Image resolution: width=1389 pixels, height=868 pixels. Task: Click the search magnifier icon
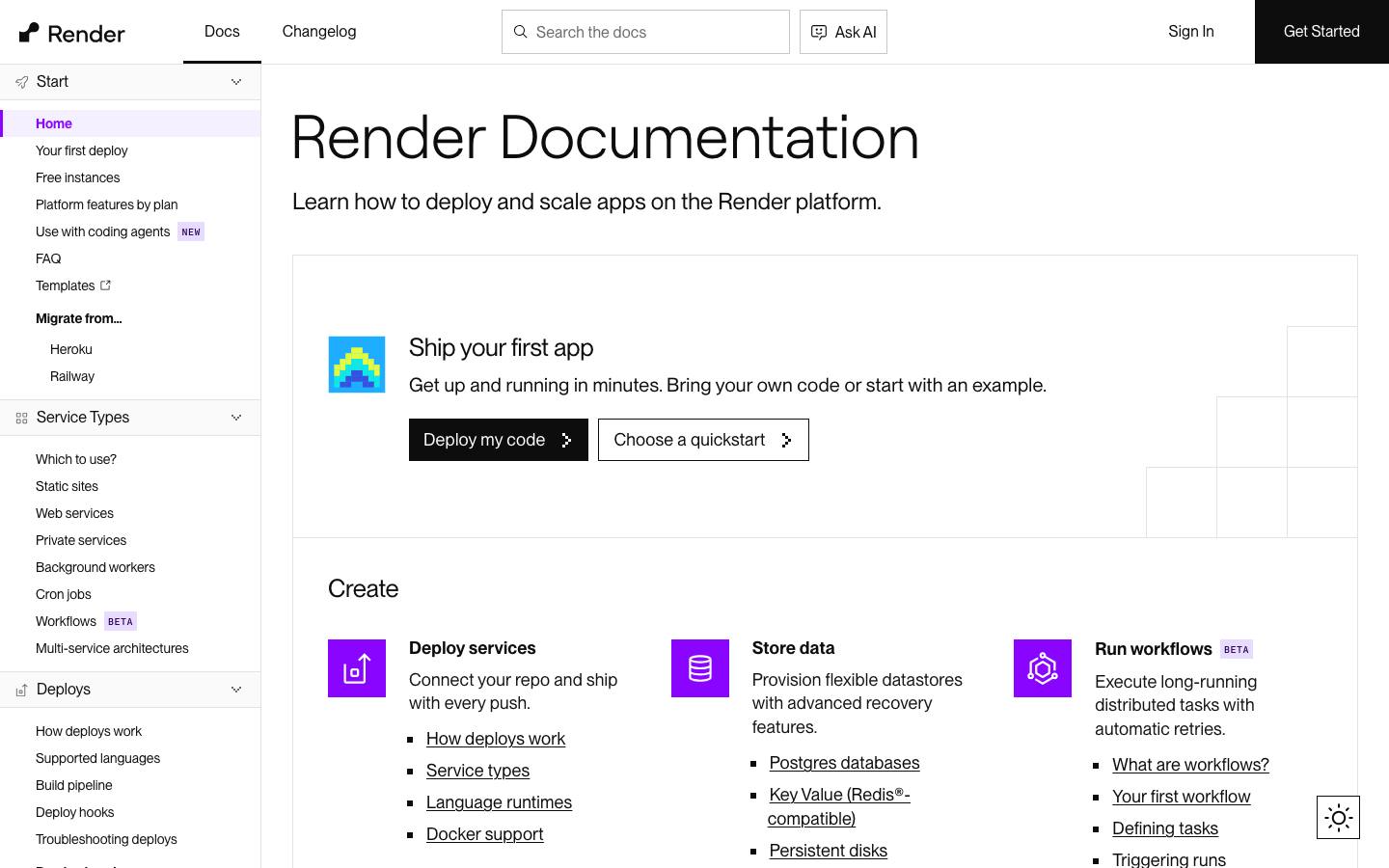coord(520,32)
